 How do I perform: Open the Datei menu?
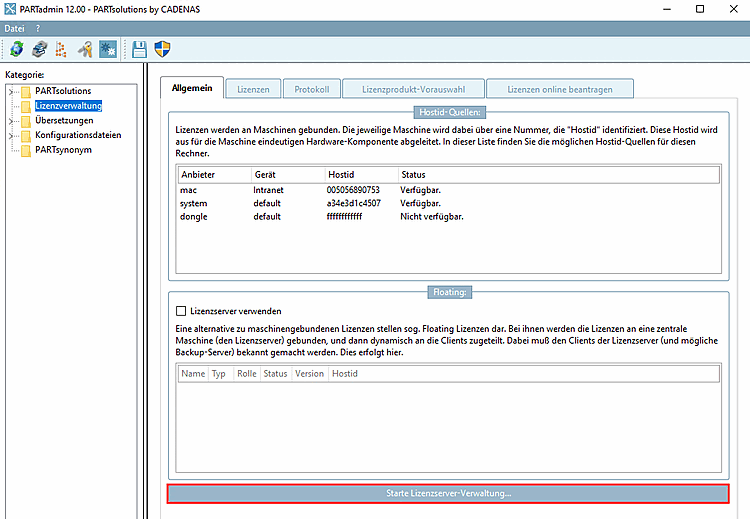point(14,28)
